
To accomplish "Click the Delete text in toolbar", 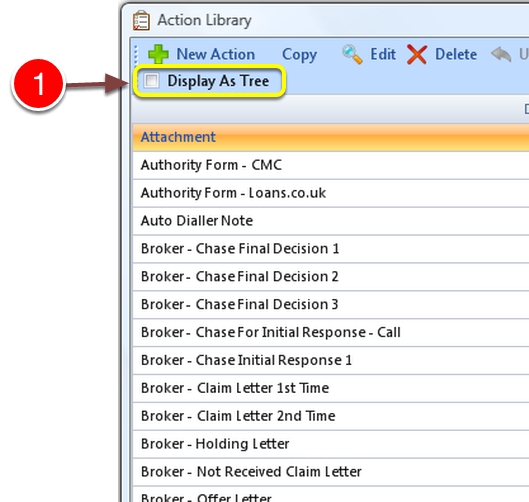I will click(x=456, y=54).
